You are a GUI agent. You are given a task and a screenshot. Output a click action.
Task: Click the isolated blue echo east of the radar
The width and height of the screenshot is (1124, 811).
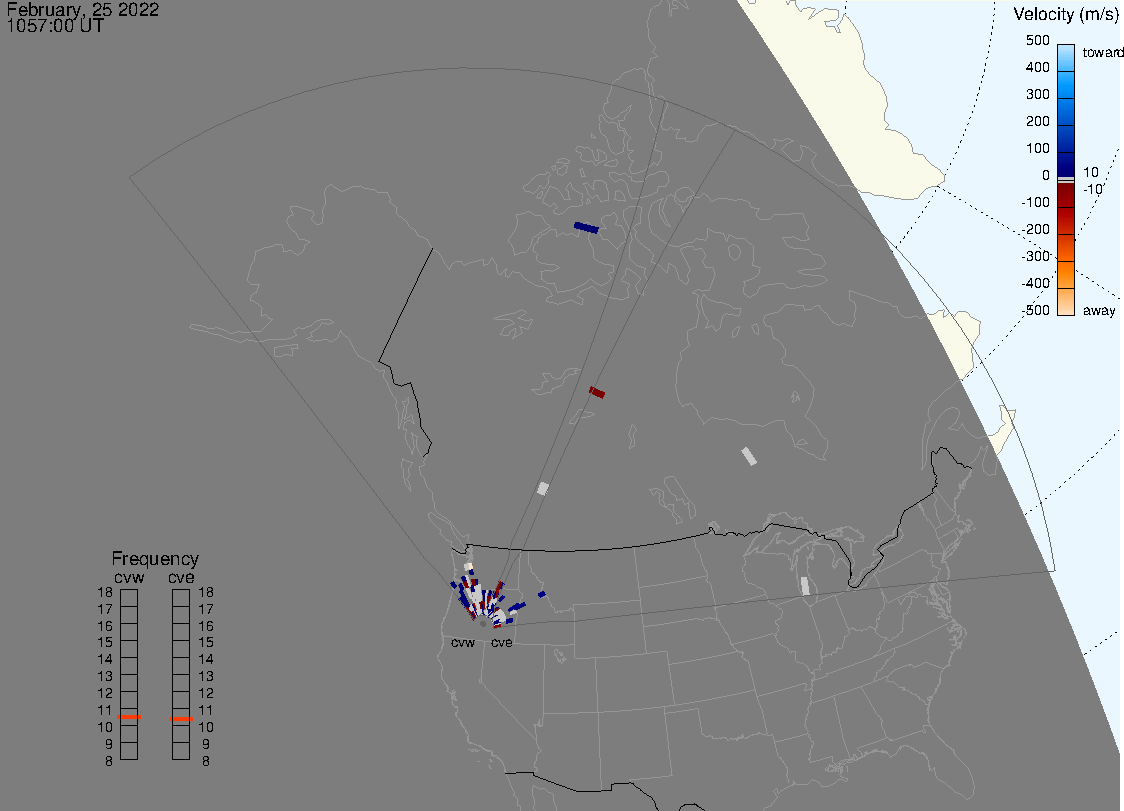(x=542, y=594)
